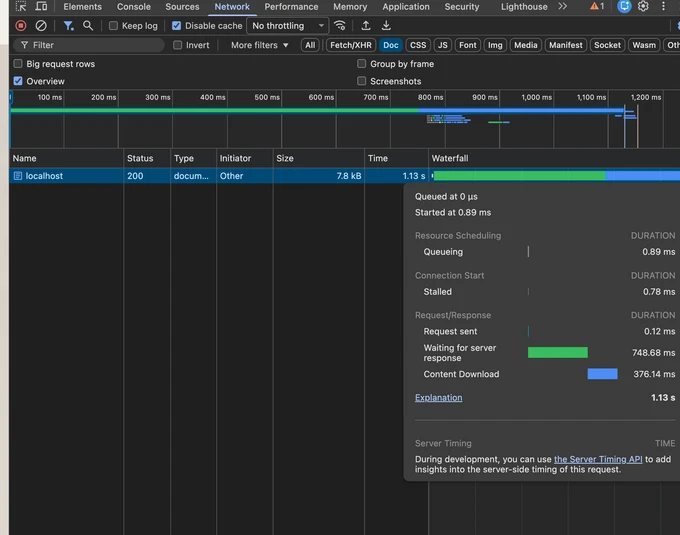
Task: Uncheck the Disable cache checkbox
Action: pyautogui.click(x=177, y=26)
